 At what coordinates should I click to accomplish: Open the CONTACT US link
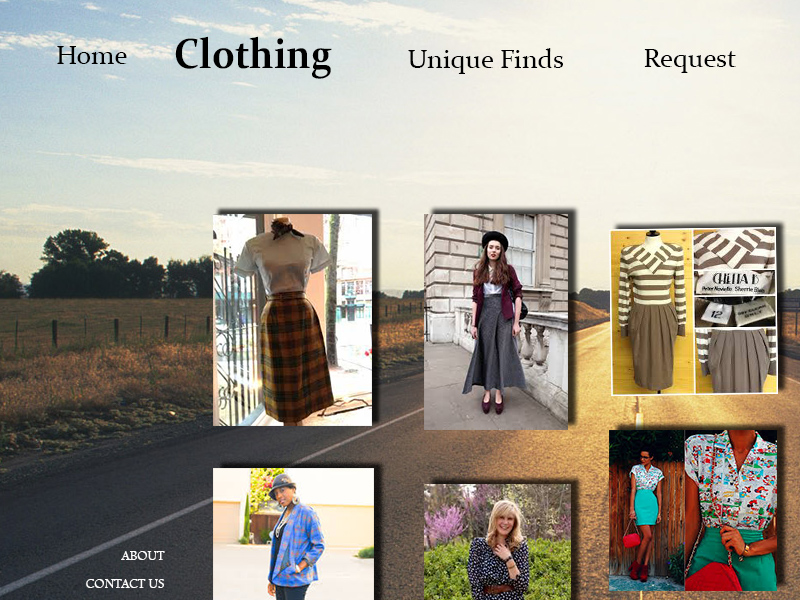click(125, 583)
